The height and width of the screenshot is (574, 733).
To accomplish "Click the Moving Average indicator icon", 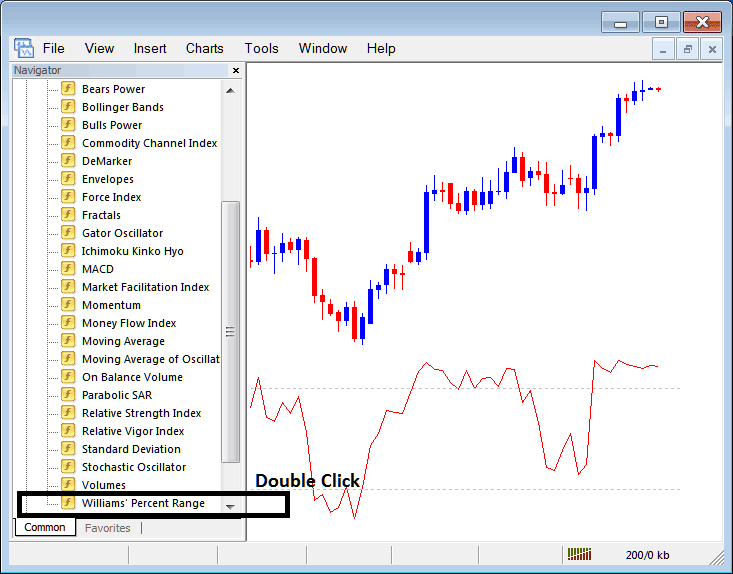I will point(68,340).
